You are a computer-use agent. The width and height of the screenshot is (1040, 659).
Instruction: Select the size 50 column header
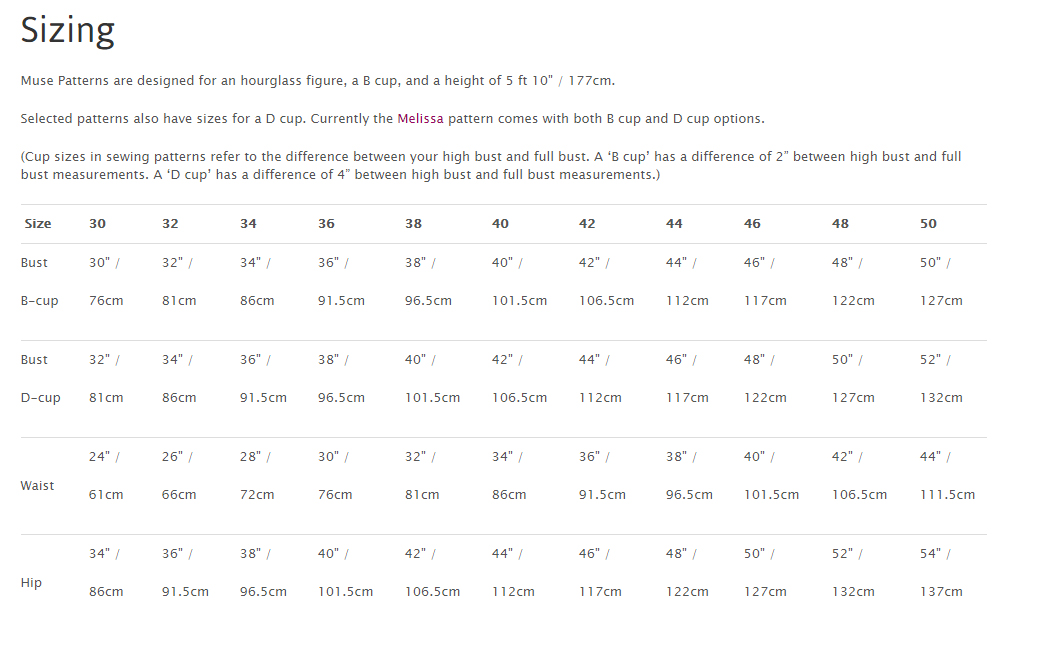click(928, 224)
